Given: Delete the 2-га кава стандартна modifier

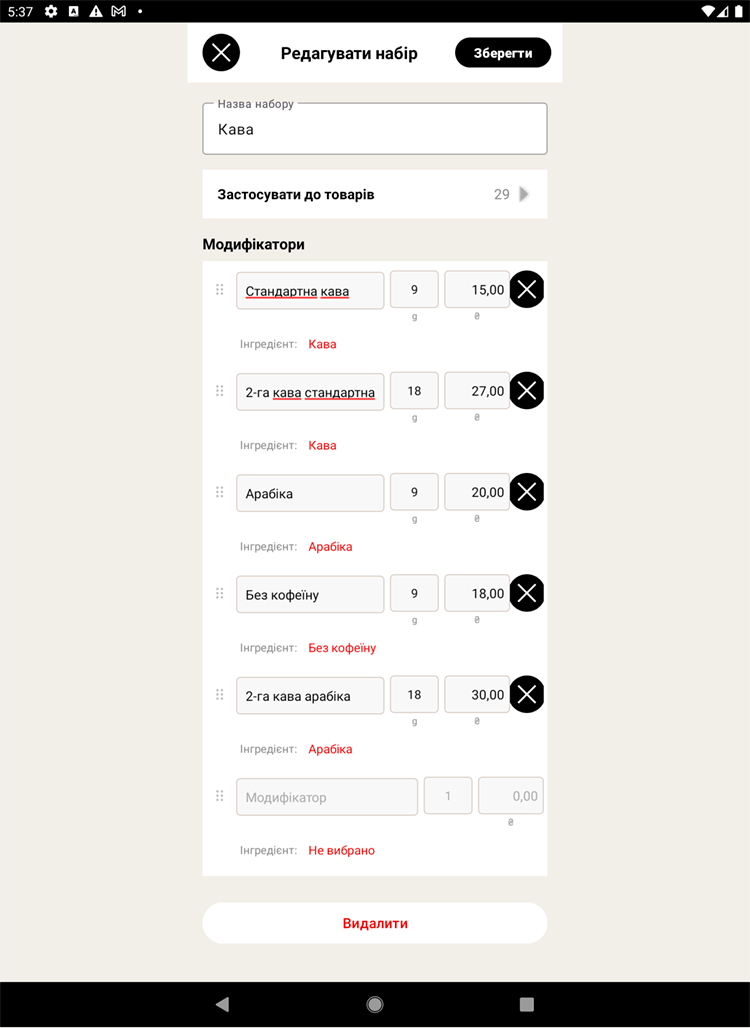Looking at the screenshot, I should coord(527,391).
